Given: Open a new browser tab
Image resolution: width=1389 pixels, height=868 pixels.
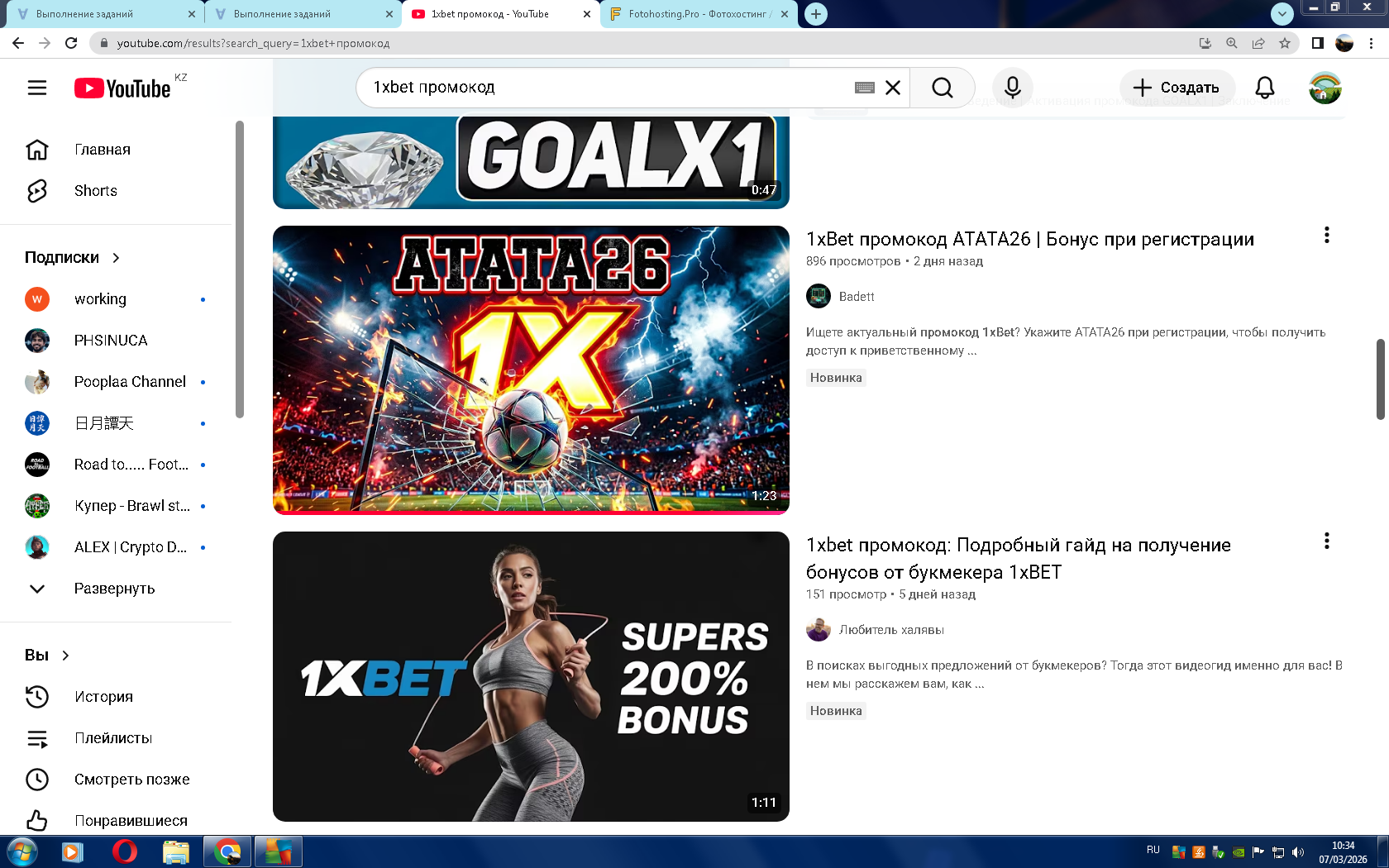Looking at the screenshot, I should click(816, 14).
